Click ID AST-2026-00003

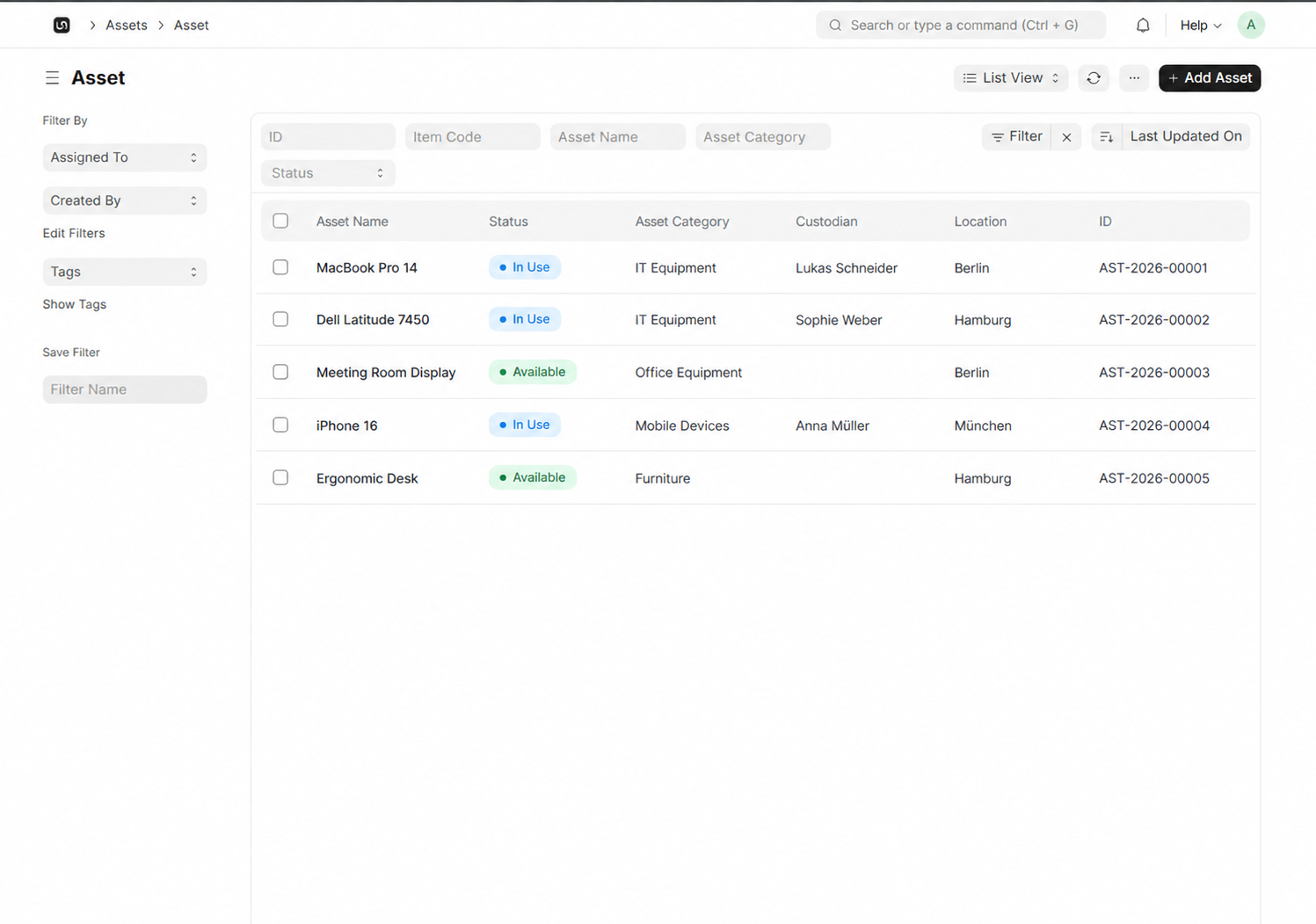[x=1154, y=373]
